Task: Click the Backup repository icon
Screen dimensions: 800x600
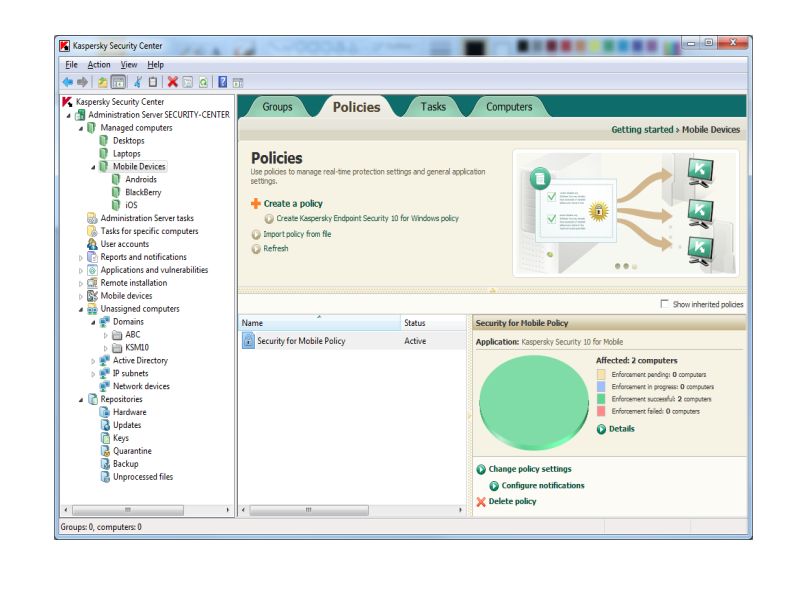Action: point(105,464)
